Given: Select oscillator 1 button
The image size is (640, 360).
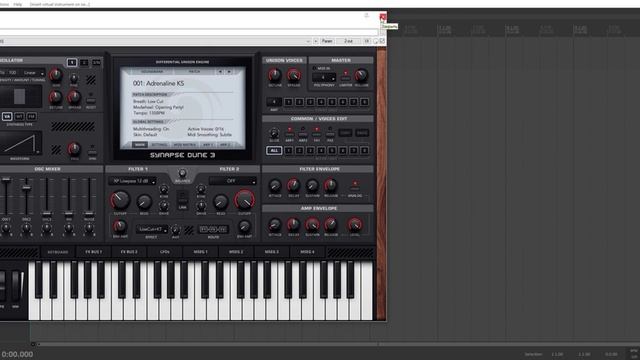Looking at the screenshot, I should 72,62.
